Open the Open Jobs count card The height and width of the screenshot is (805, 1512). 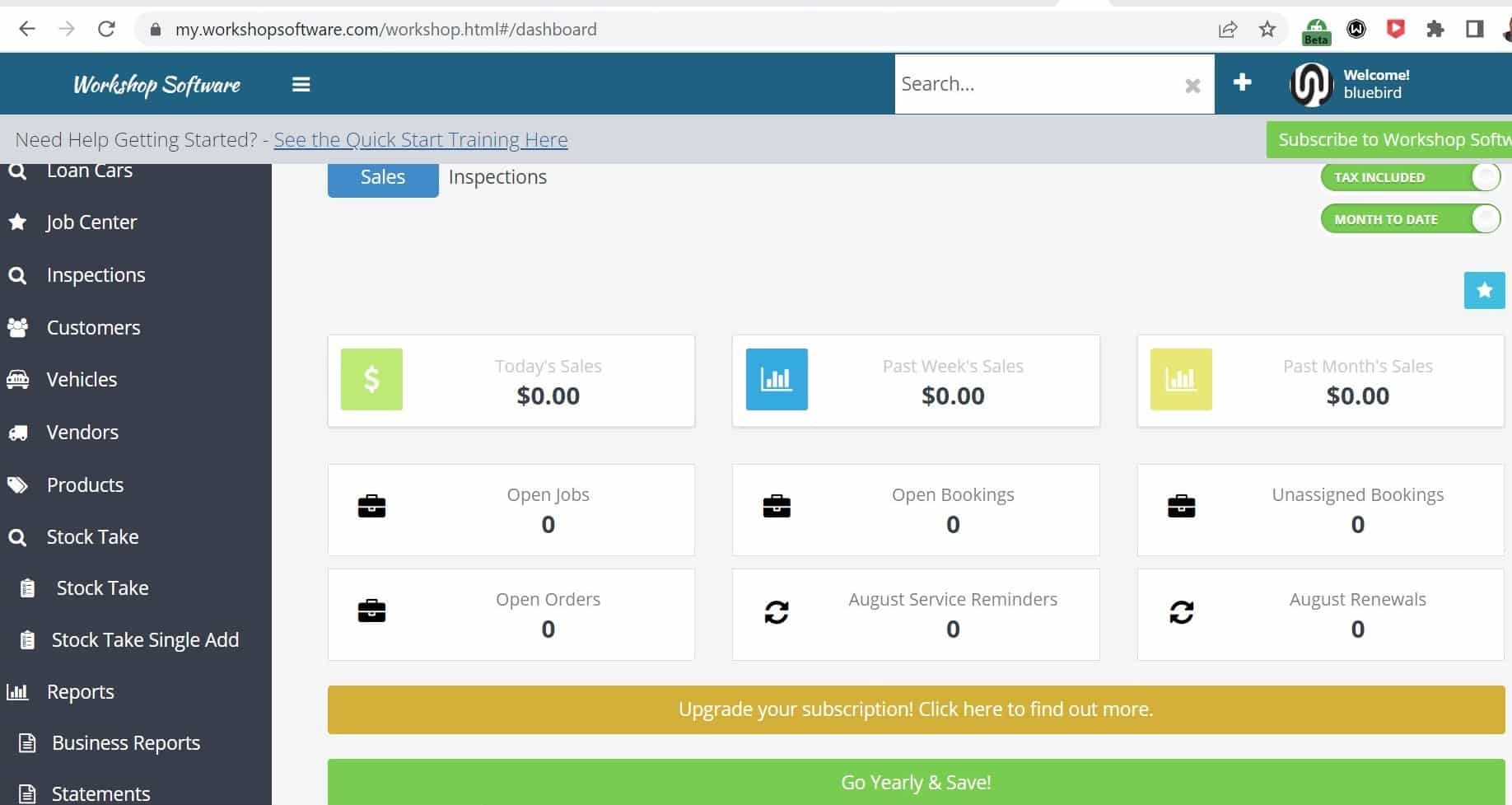511,509
